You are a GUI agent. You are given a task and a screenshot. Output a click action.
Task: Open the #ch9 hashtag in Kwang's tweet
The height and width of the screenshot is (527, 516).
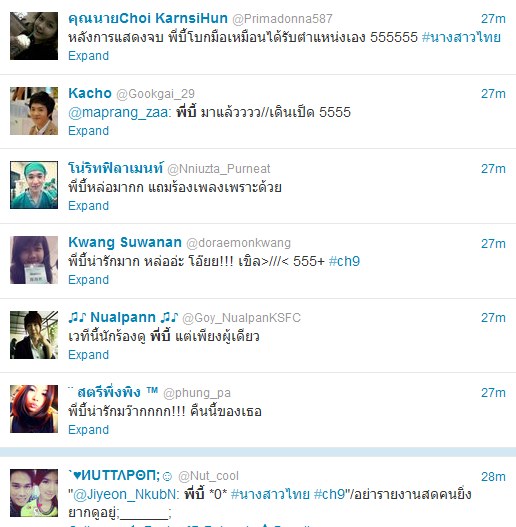tap(344, 261)
